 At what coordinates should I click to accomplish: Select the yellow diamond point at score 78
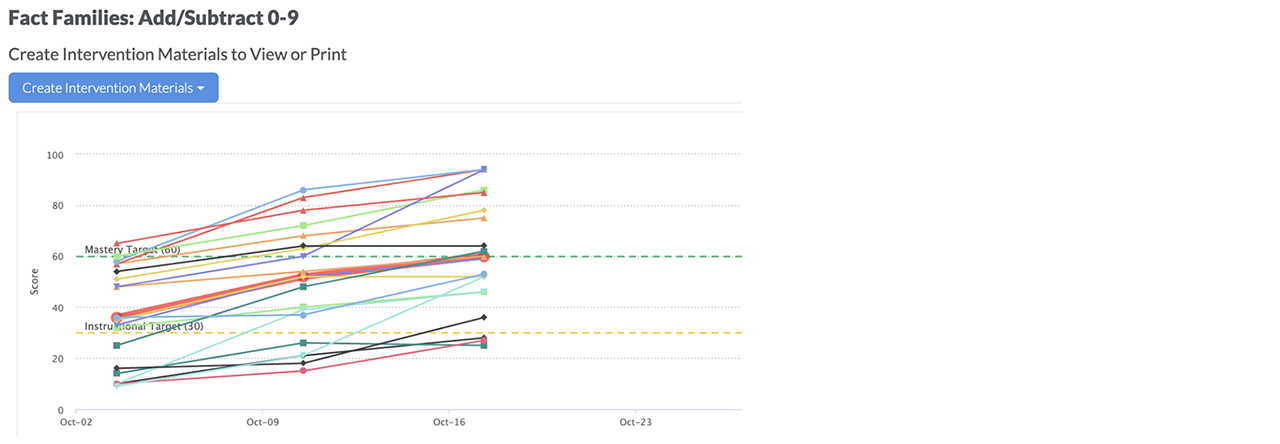point(484,211)
